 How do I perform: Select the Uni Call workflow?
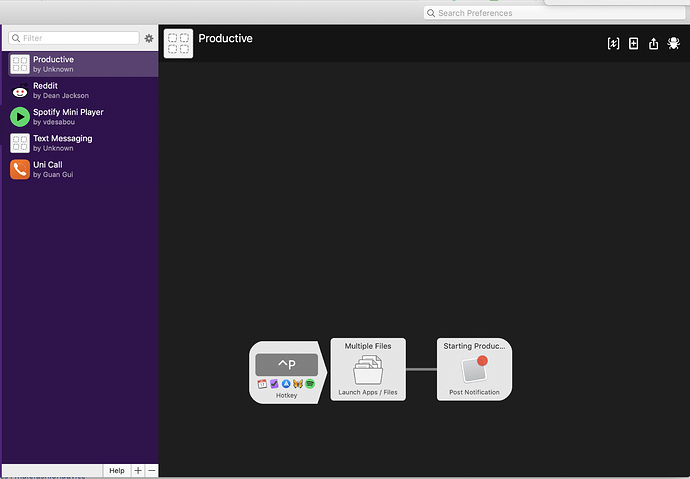pos(83,170)
